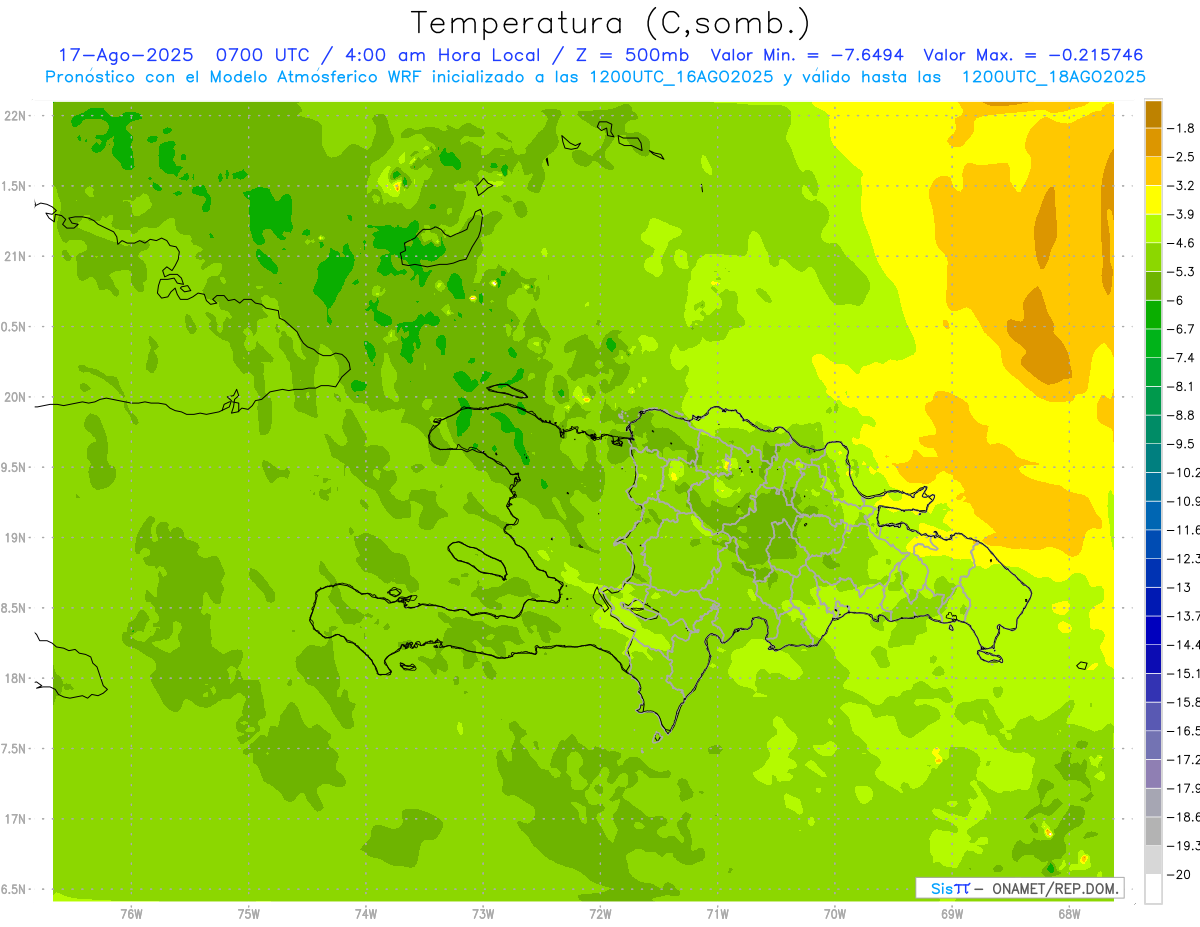Image resolution: width=1200 pixels, height=927 pixels.
Task: Click the "75W" longitude label
Action: (x=249, y=914)
